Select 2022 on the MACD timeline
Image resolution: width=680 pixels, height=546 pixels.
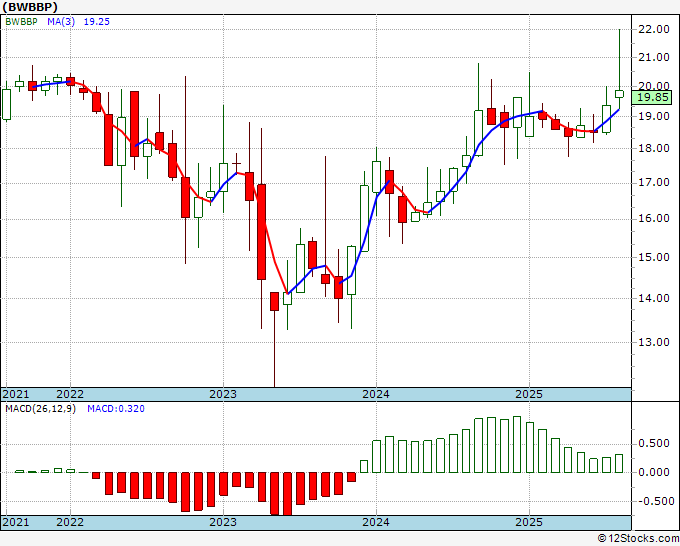[70, 522]
